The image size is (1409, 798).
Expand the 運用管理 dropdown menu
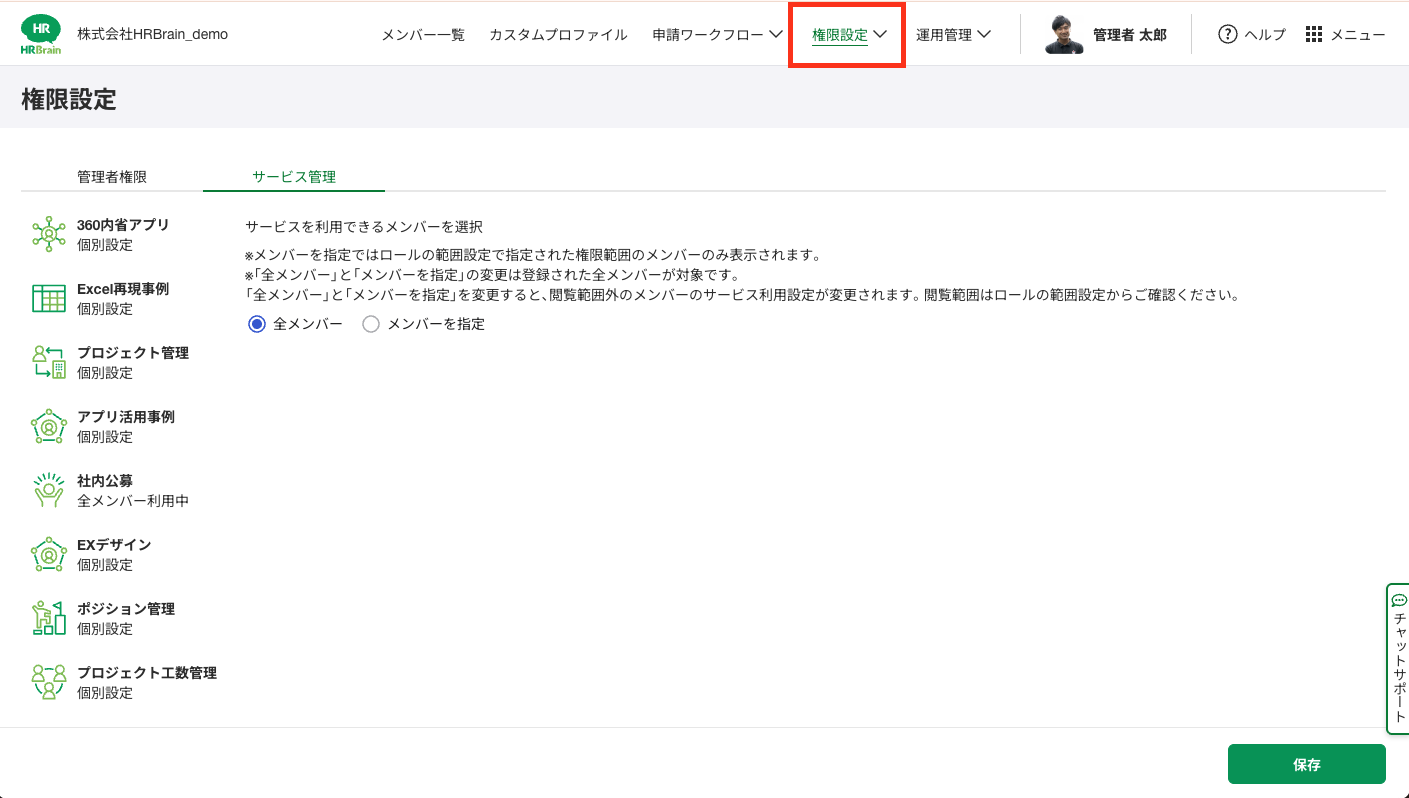(x=953, y=34)
